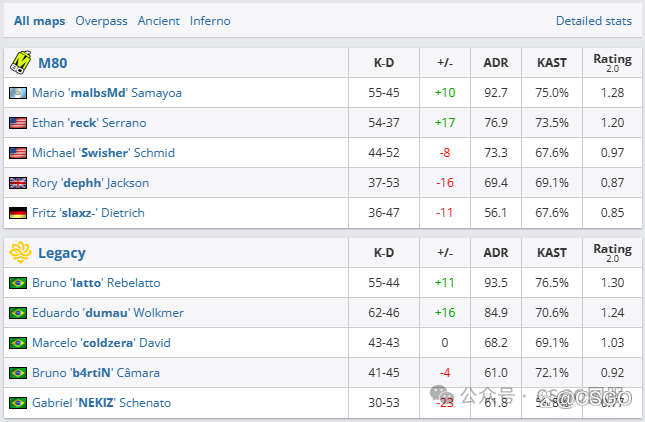
Task: Switch to the Overpass map tab
Action: [101, 20]
